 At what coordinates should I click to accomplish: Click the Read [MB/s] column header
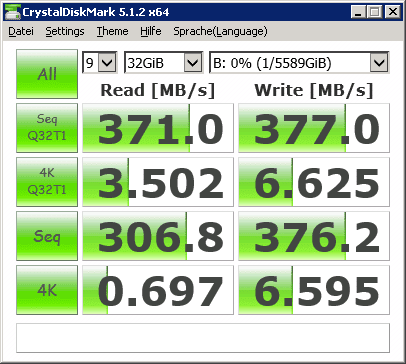[158, 90]
